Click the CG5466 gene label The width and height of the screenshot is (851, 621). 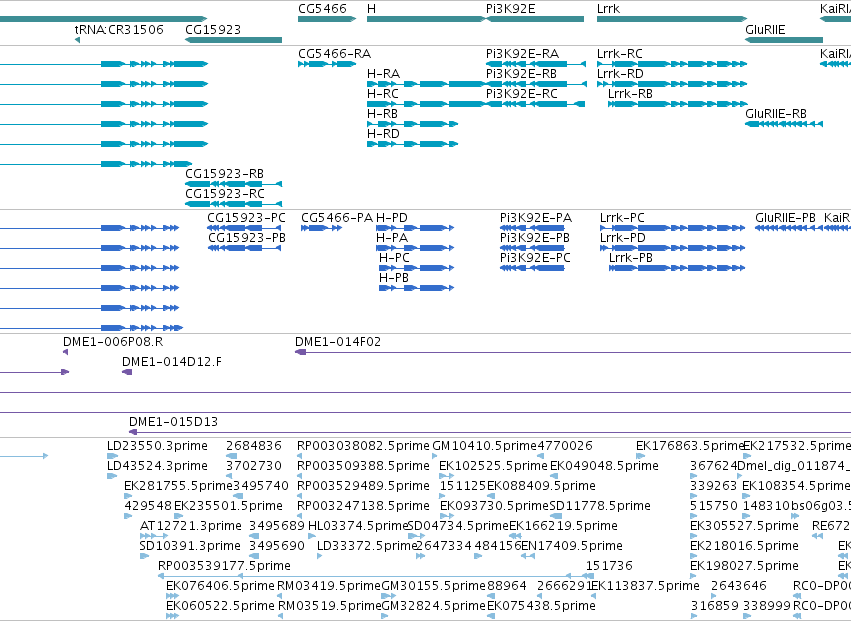pyautogui.click(x=322, y=9)
